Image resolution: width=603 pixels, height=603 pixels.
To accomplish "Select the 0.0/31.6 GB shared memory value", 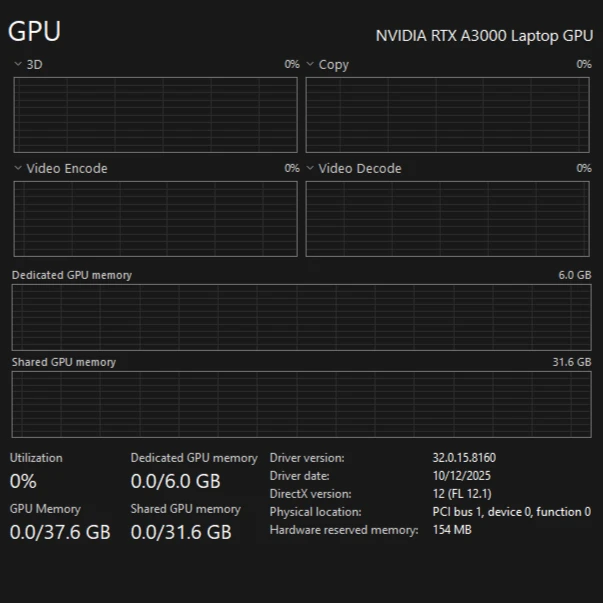I will [x=181, y=532].
